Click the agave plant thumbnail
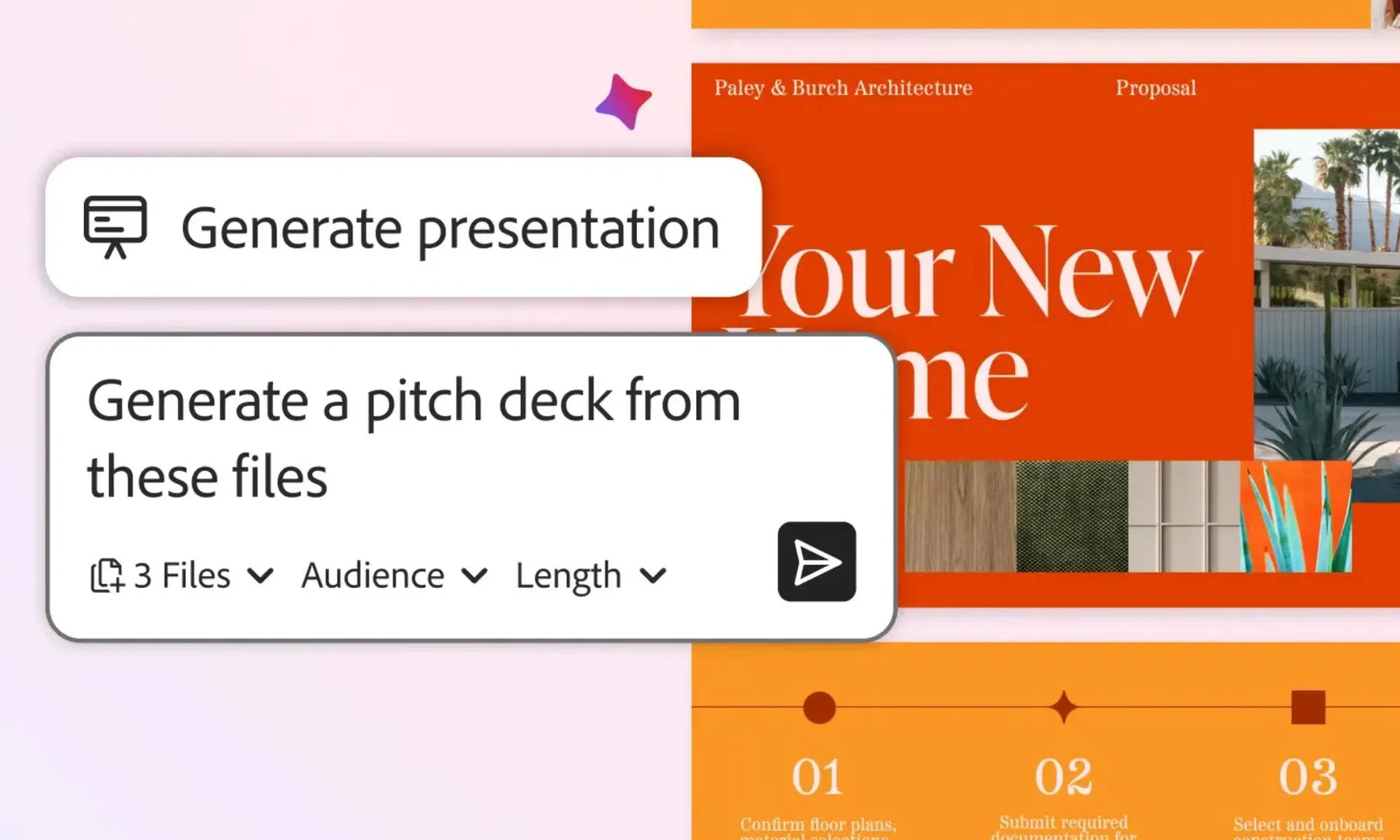This screenshot has height=840, width=1400. (1295, 516)
